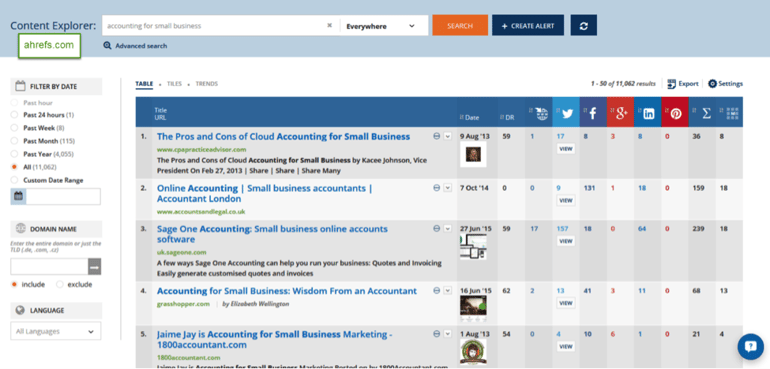Image resolution: width=770 pixels, height=369 pixels.
Task: Sort by Facebook shares column icon
Action: 593,114
